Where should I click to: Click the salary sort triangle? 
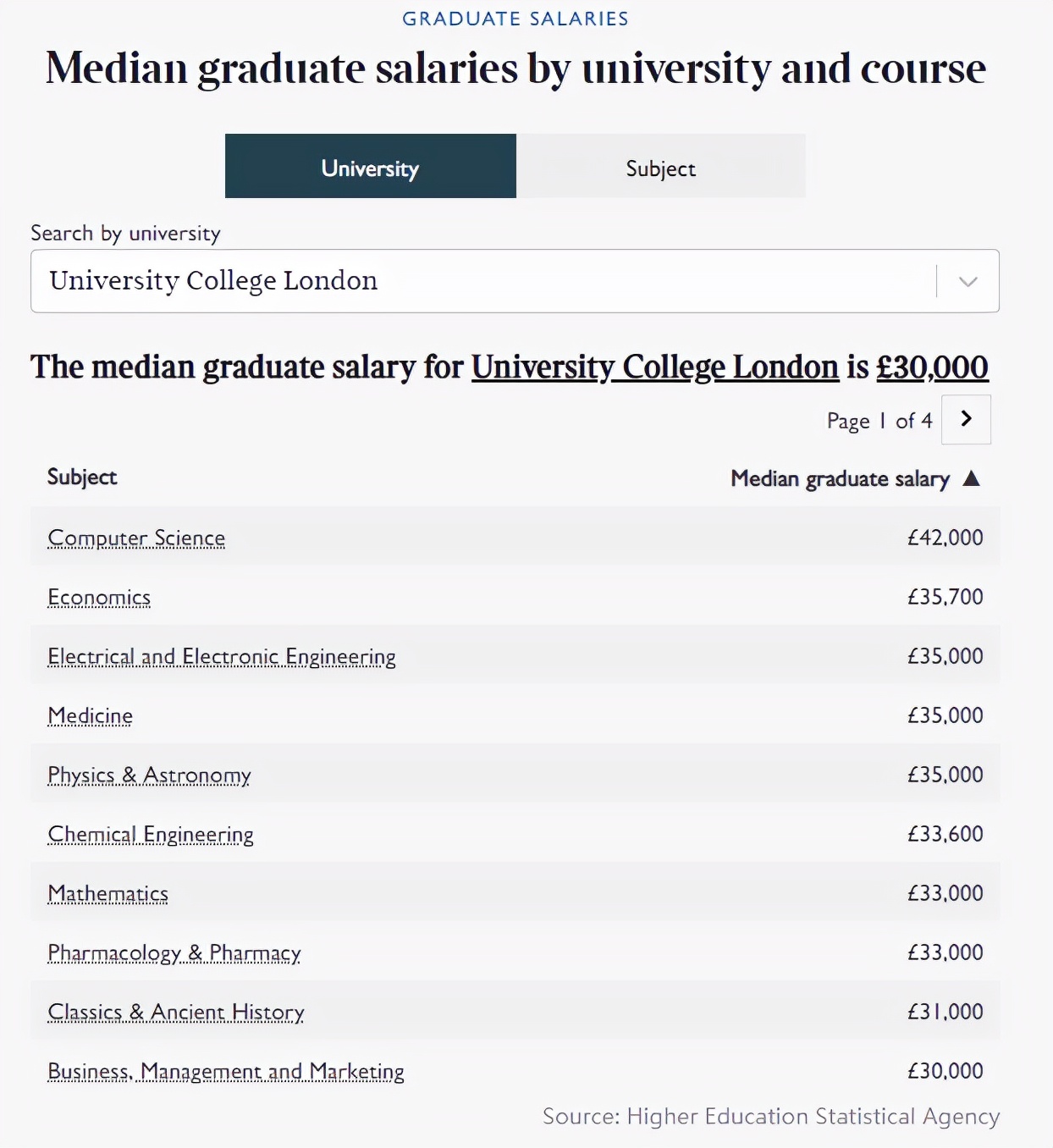972,477
